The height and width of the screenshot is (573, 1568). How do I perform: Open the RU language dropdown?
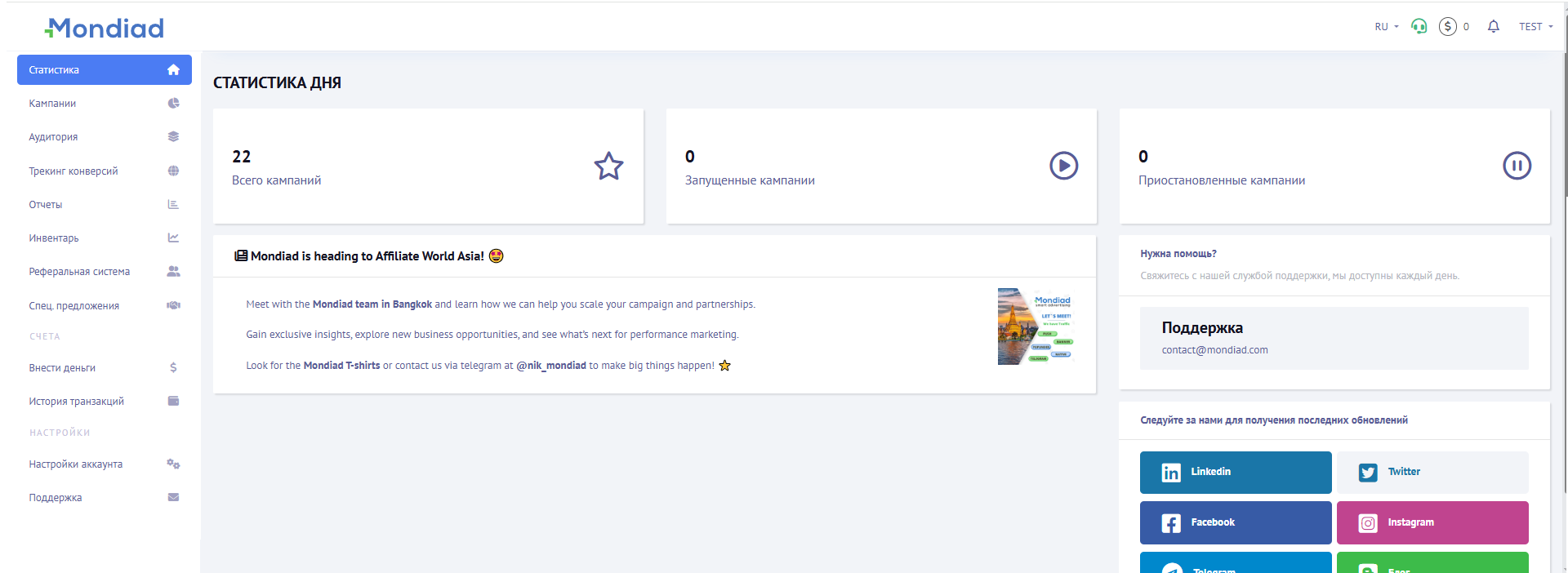click(1387, 27)
